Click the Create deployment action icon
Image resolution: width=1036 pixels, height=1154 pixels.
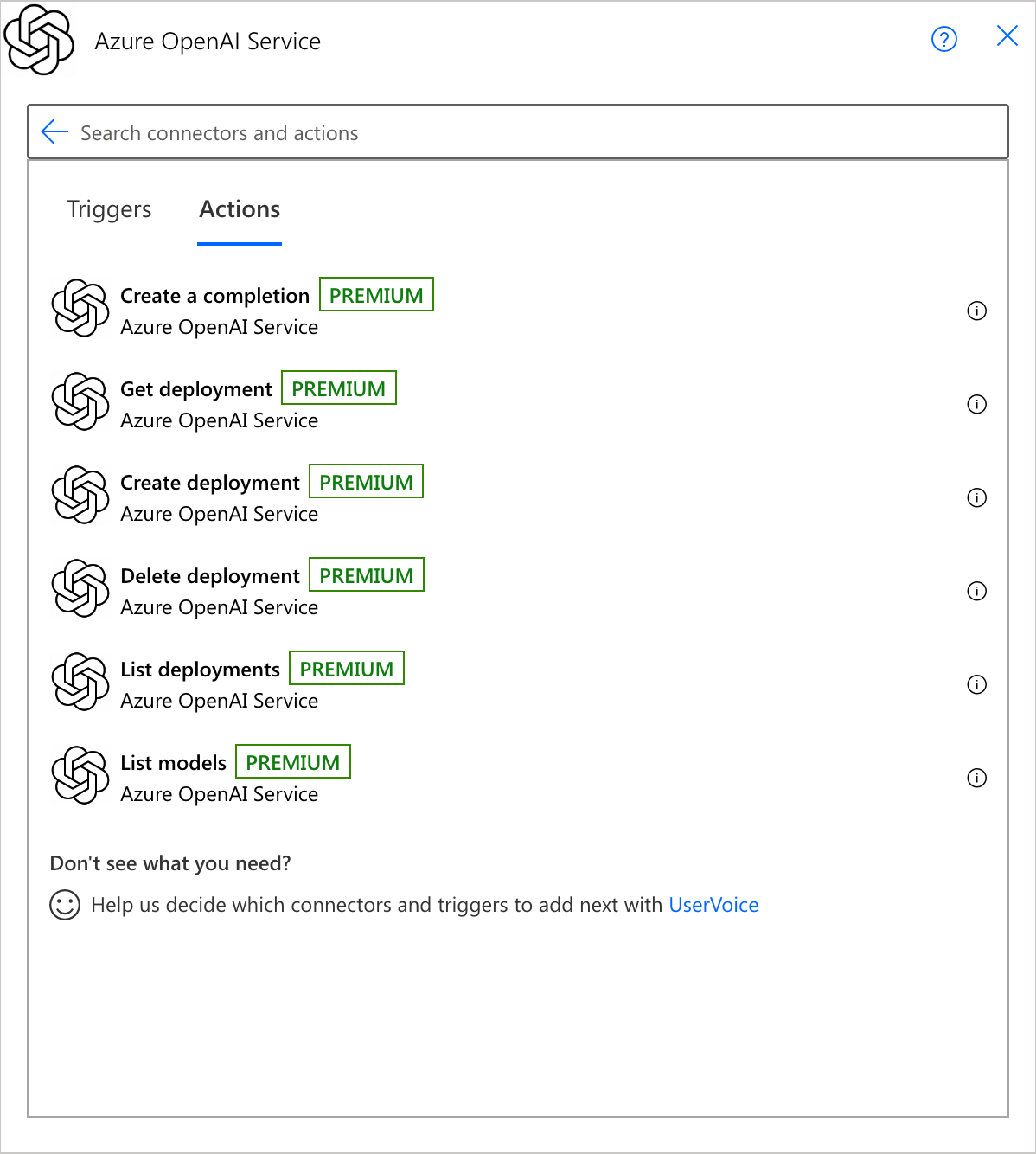(x=80, y=495)
